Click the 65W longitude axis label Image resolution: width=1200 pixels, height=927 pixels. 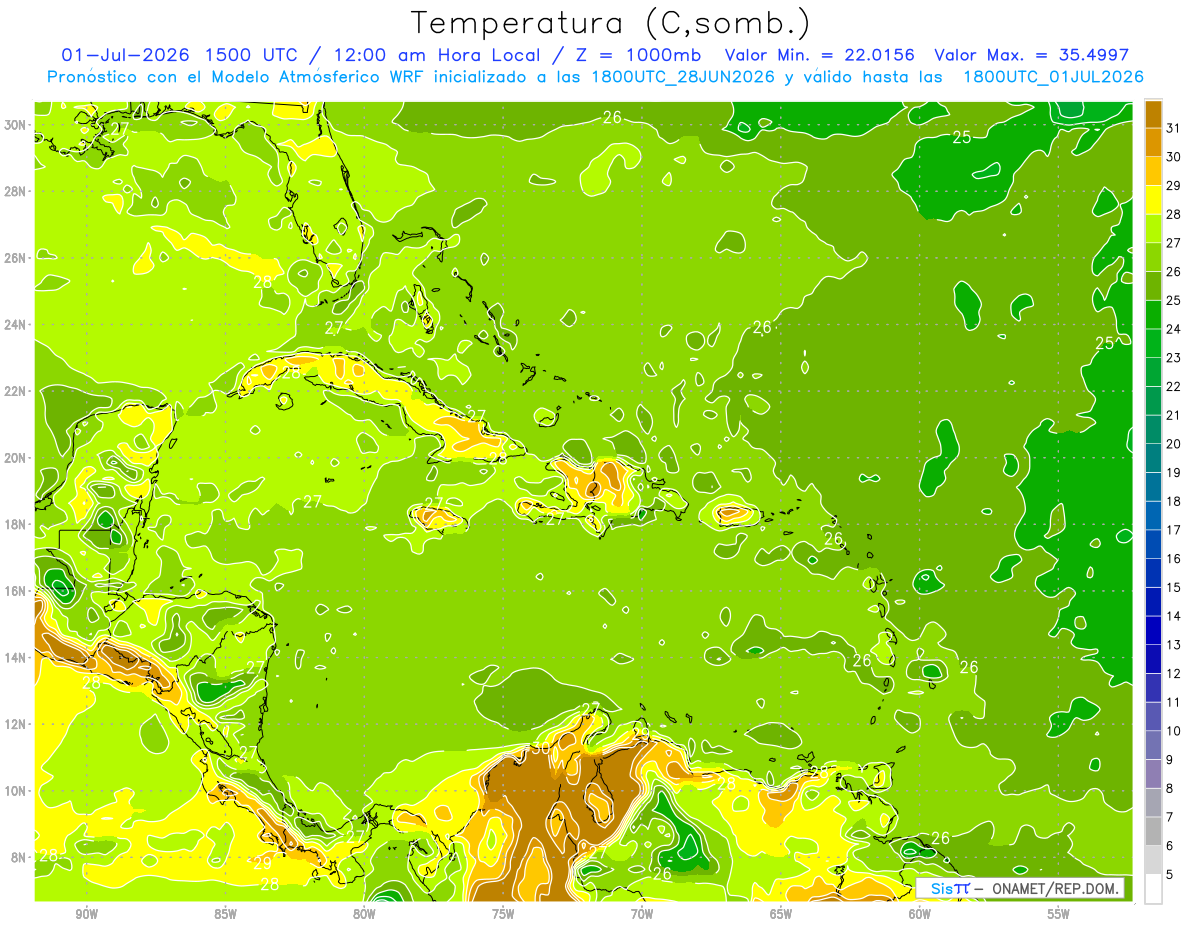point(781,914)
